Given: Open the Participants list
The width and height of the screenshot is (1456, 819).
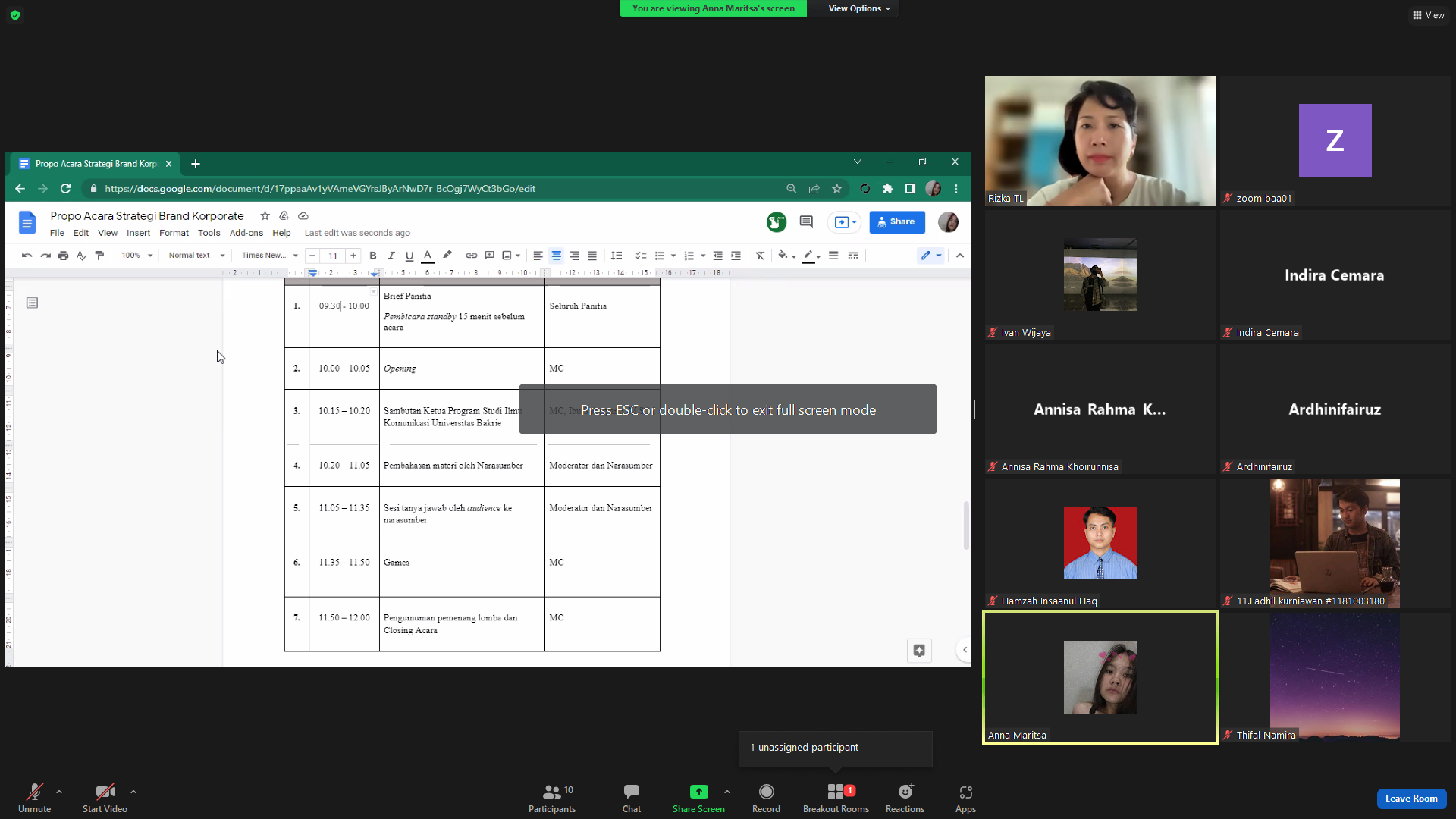Looking at the screenshot, I should 552,799.
